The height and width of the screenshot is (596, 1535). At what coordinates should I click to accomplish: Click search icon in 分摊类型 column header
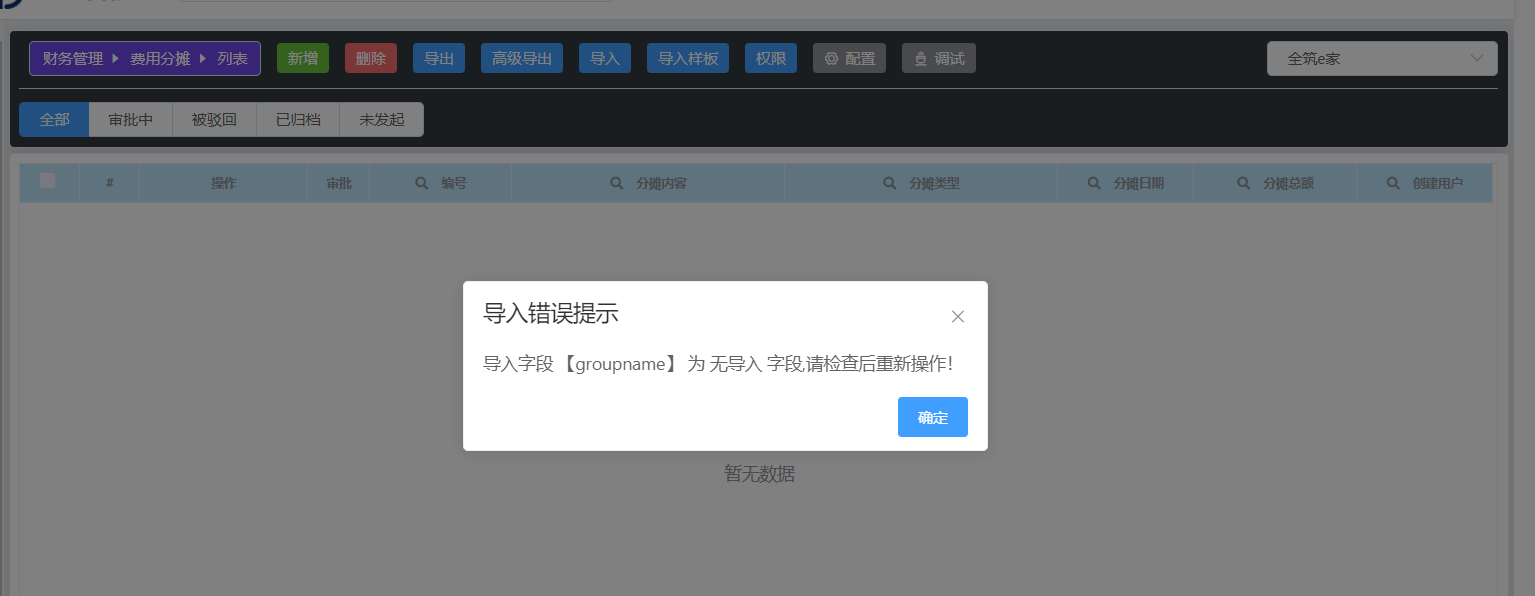pos(889,184)
